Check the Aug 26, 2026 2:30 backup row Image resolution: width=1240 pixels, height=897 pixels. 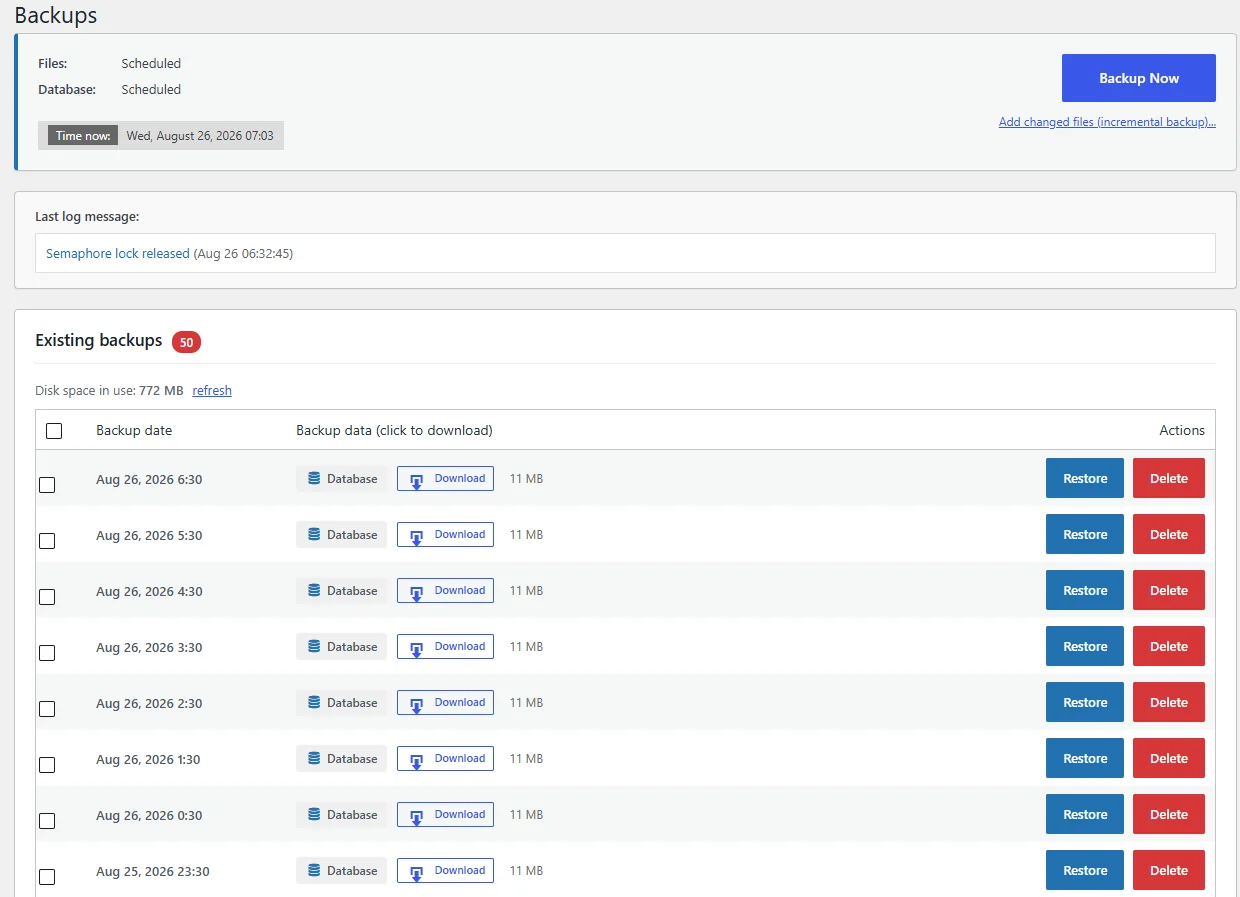pos(47,709)
